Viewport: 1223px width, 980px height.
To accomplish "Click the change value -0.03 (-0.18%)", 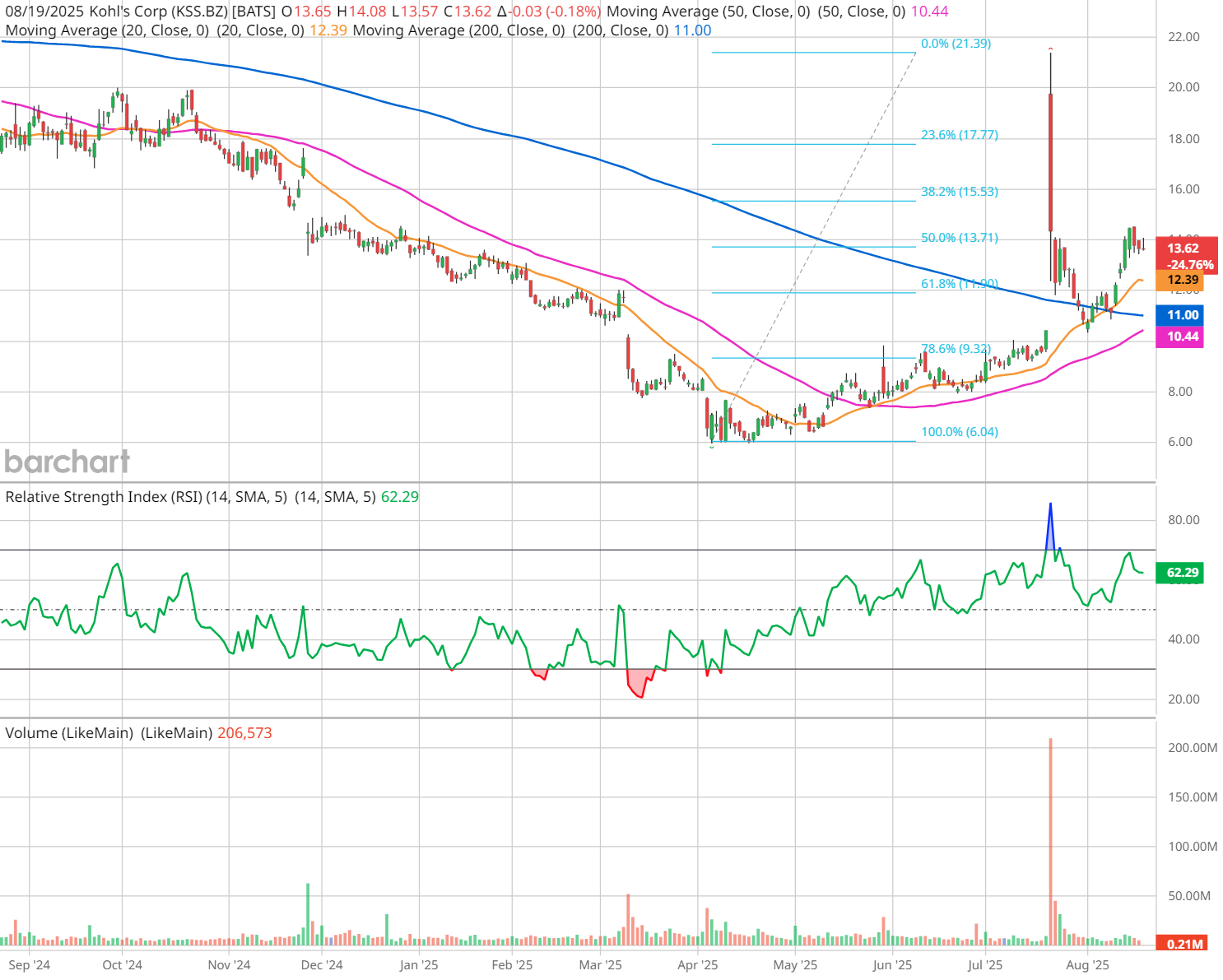I will (549, 12).
